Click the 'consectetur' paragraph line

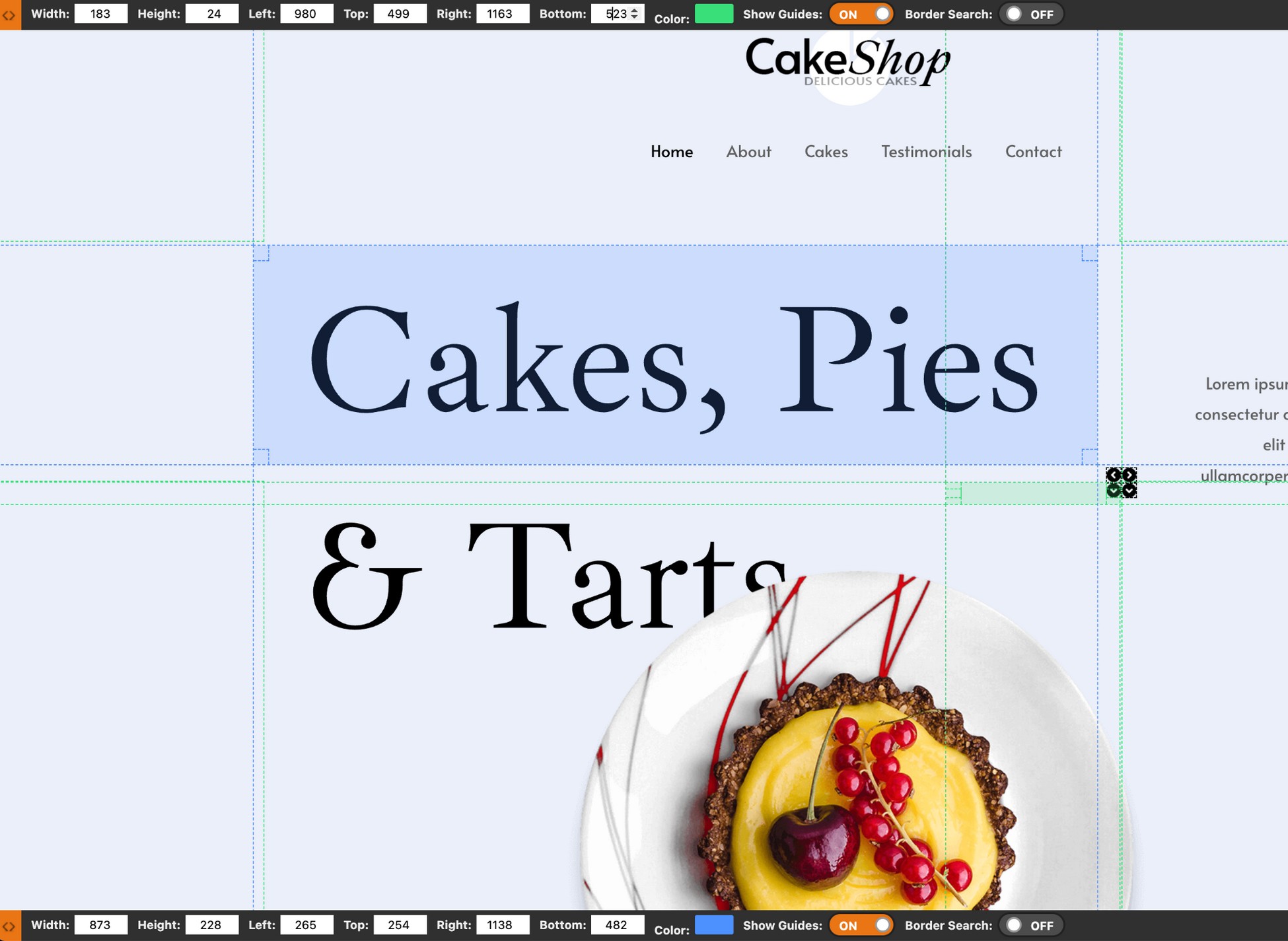point(1241,415)
